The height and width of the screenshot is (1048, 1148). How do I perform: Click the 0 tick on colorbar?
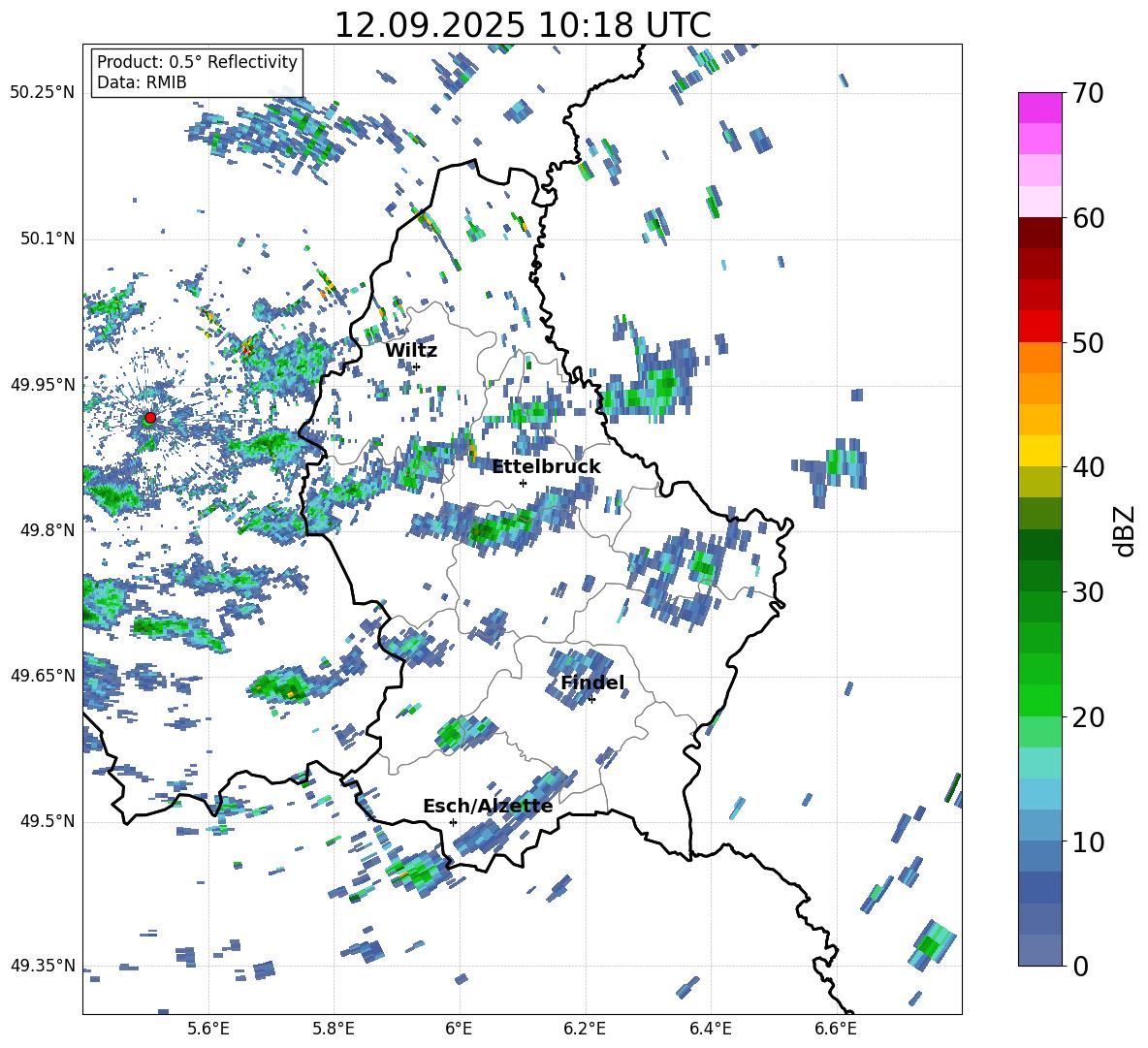(x=1079, y=966)
